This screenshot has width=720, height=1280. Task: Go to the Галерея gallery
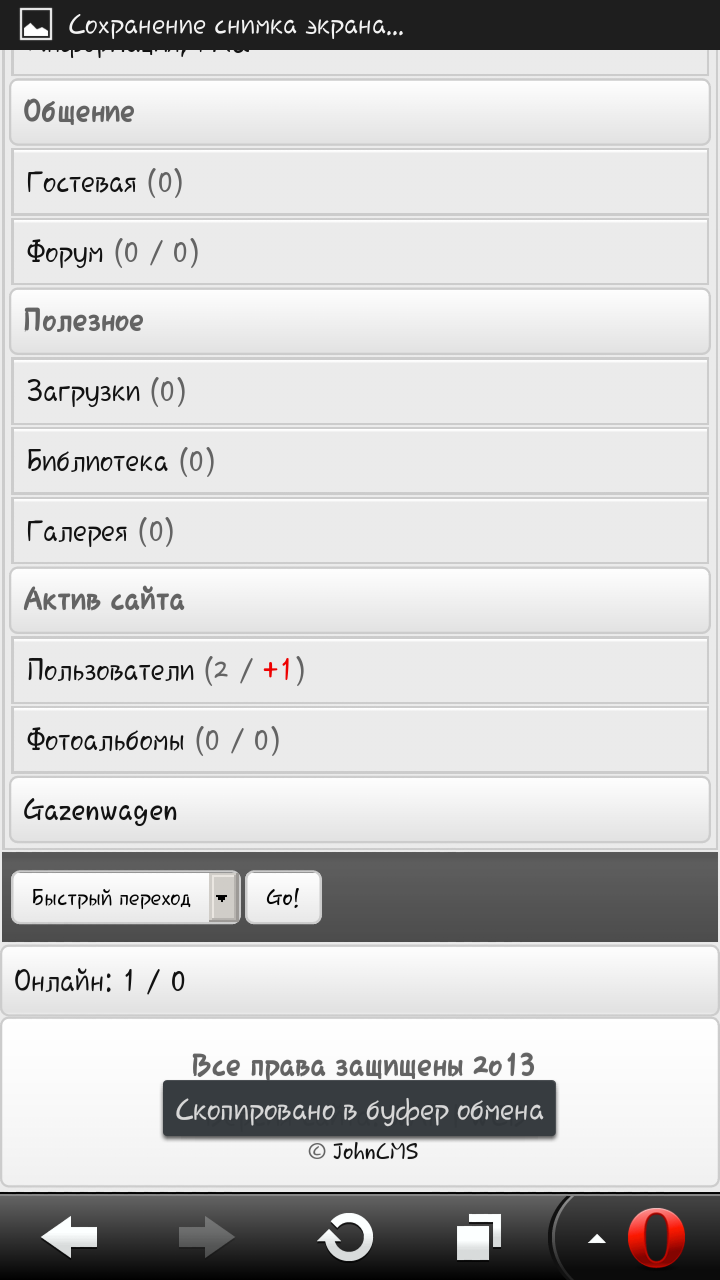pyautogui.click(x=77, y=531)
